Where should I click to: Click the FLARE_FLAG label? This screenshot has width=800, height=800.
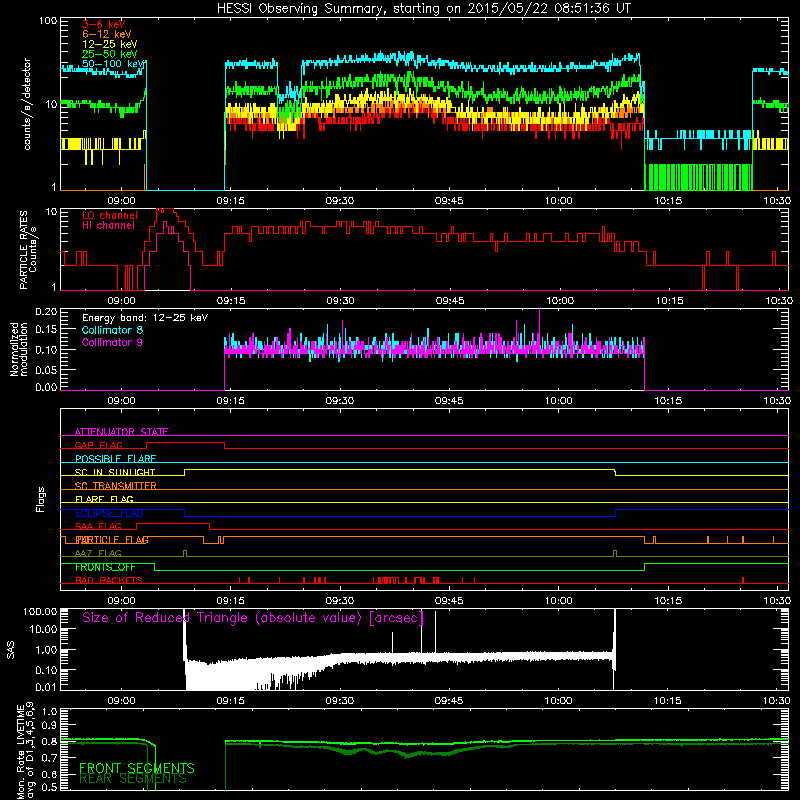pyautogui.click(x=104, y=499)
